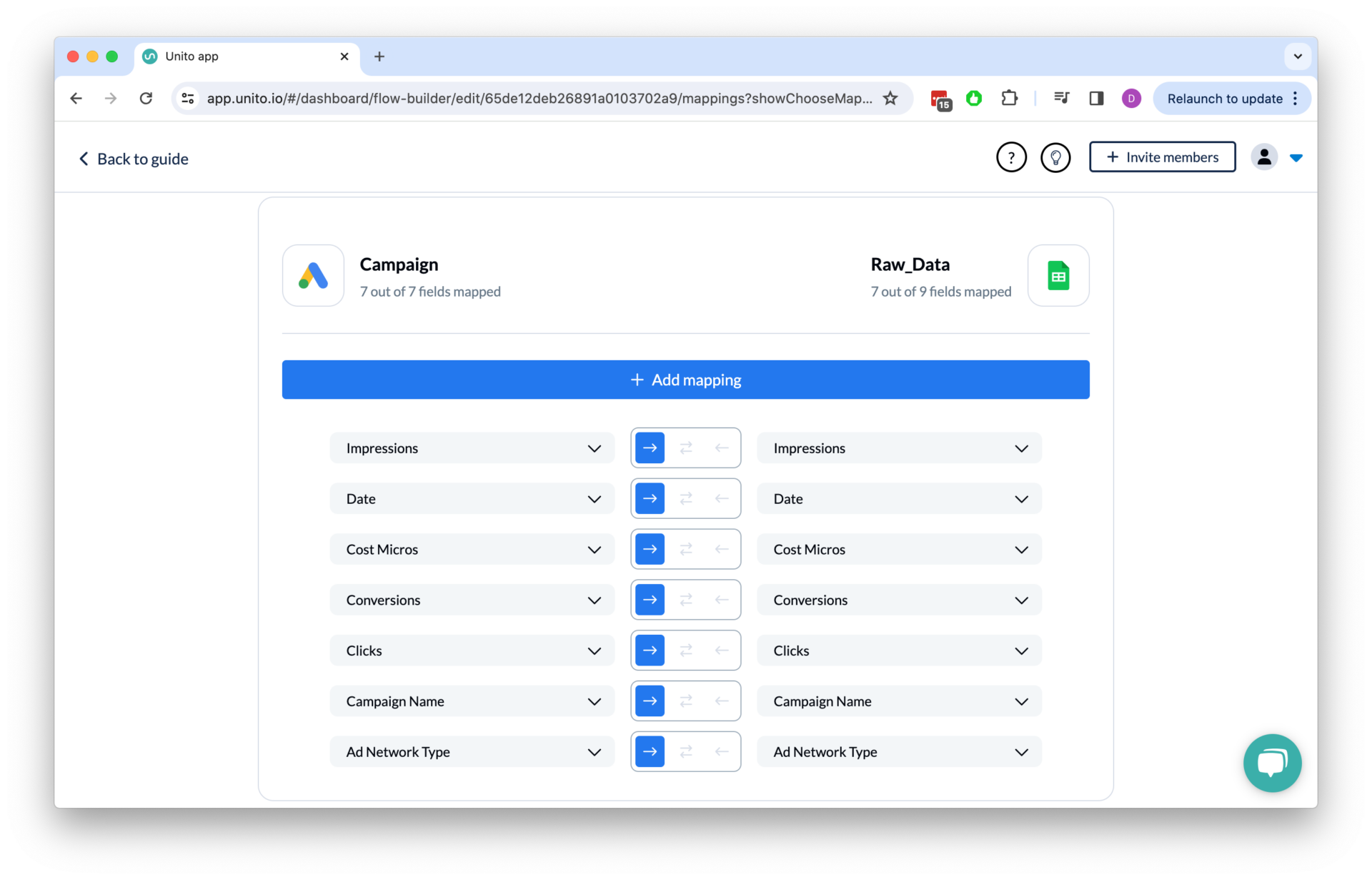Image resolution: width=1372 pixels, height=880 pixels.
Task: Open a new browser tab
Action: point(379,56)
